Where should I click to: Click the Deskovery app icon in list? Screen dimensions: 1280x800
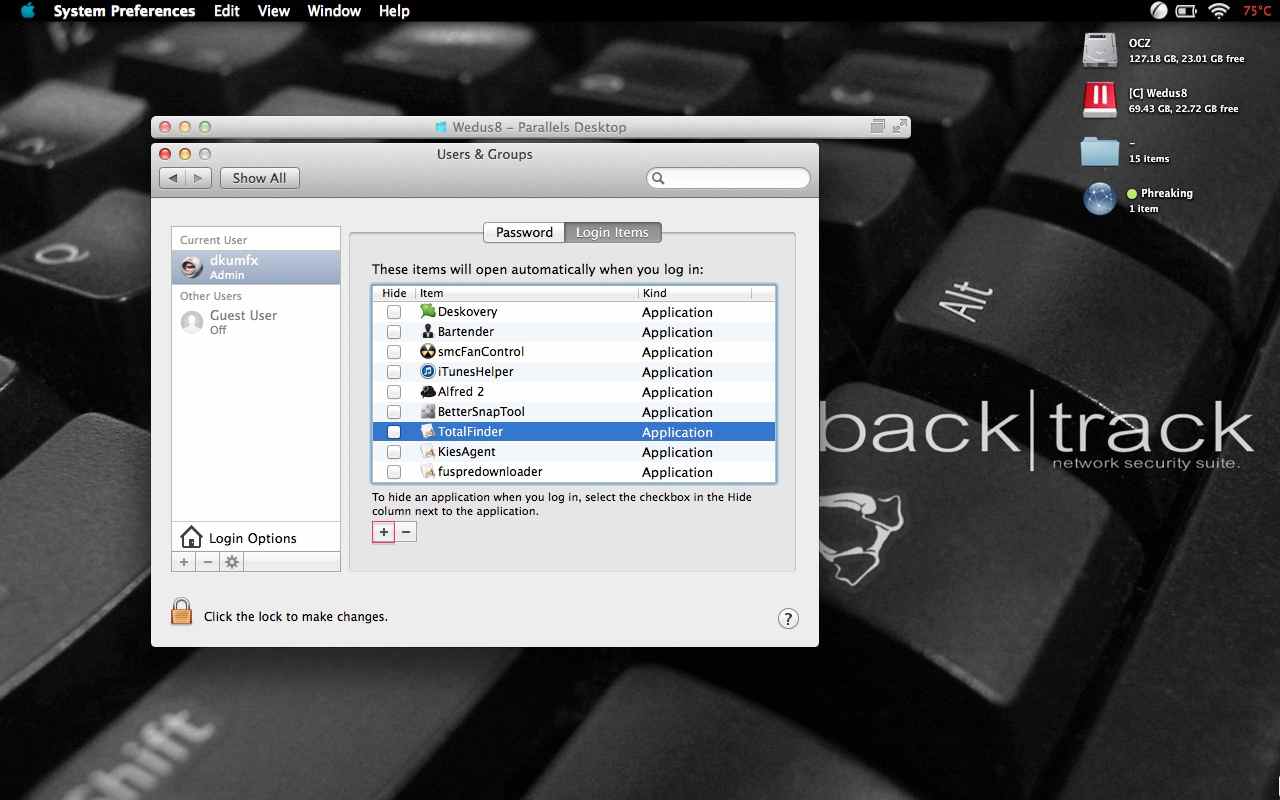[428, 312]
